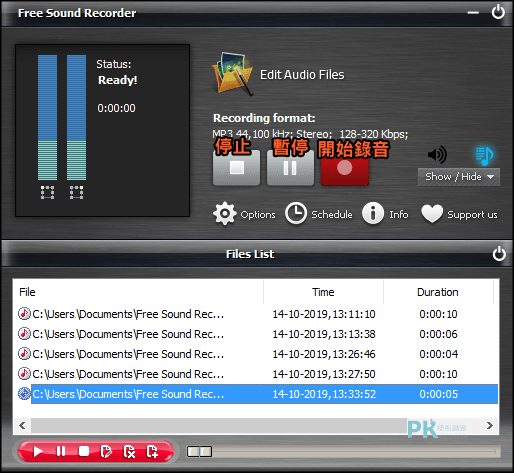
Task: Open Options gear icon
Action: coord(225,213)
